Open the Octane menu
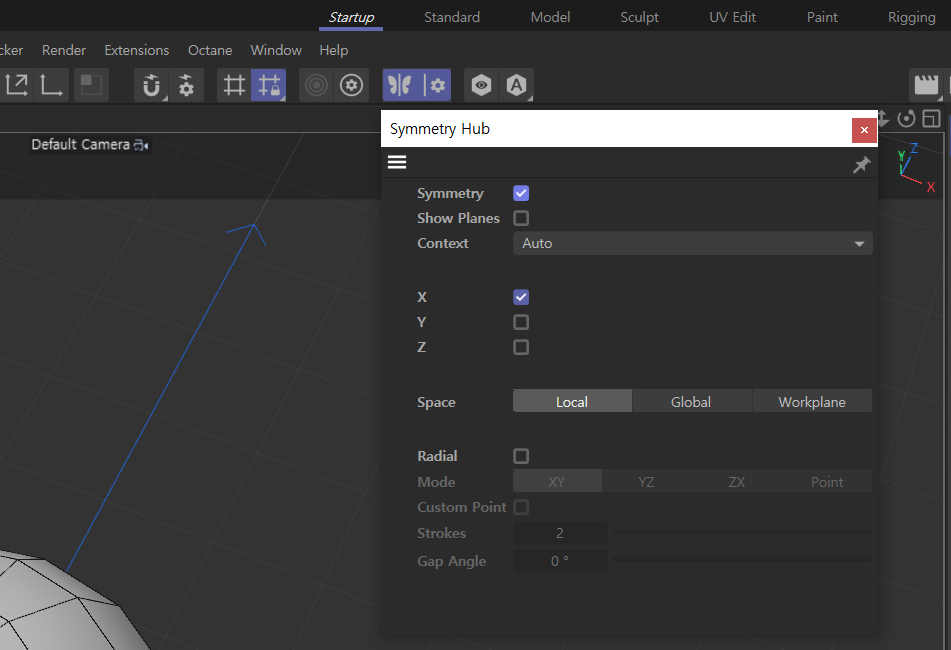Image resolution: width=951 pixels, height=650 pixels. [x=210, y=50]
